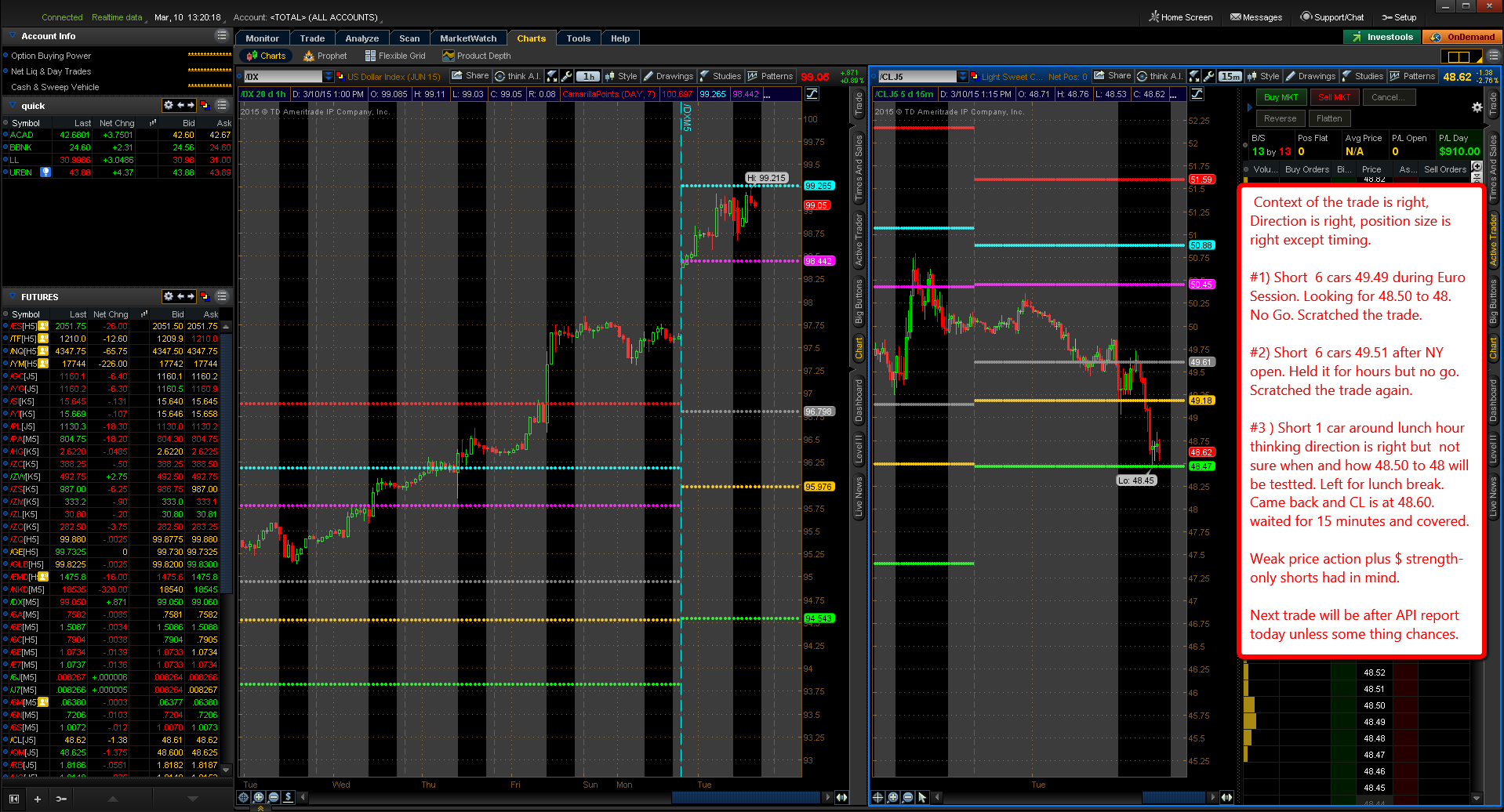Add new gadget with plus icon
This screenshot has width=1504, height=812.
pyautogui.click(x=37, y=799)
